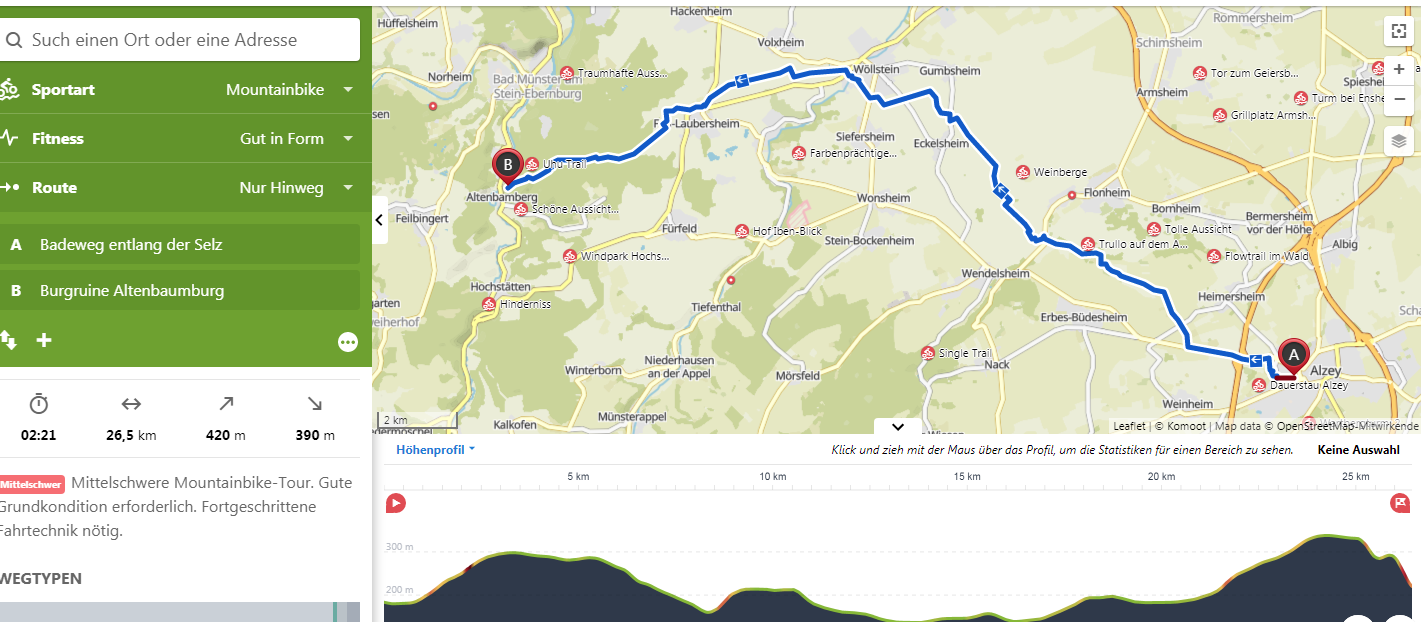Open the Fitness Gut in Form dropdown
The height and width of the screenshot is (622, 1421).
185,138
